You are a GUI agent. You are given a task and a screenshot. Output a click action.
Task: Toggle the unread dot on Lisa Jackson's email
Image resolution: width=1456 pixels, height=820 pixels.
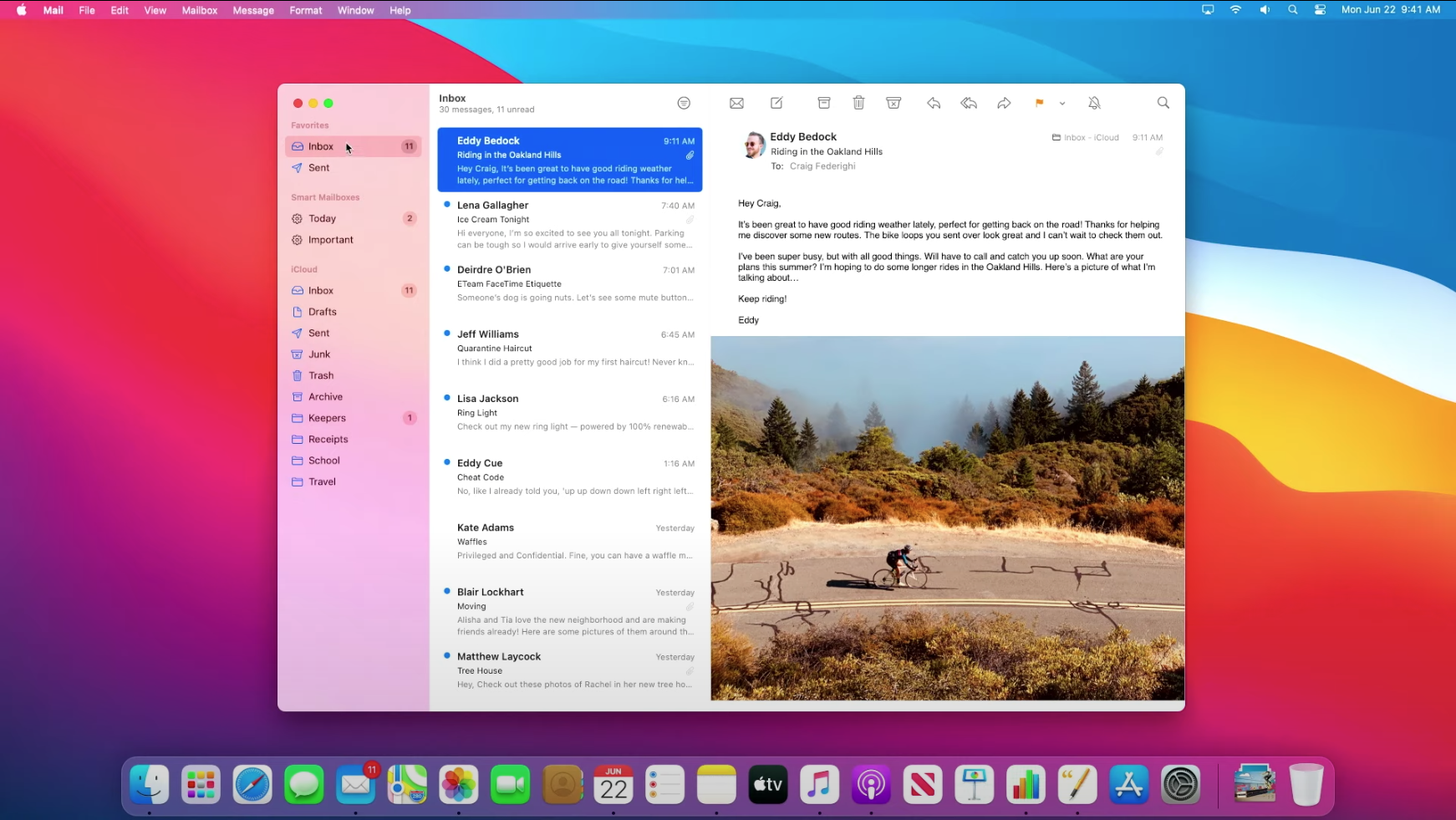[x=445, y=400]
